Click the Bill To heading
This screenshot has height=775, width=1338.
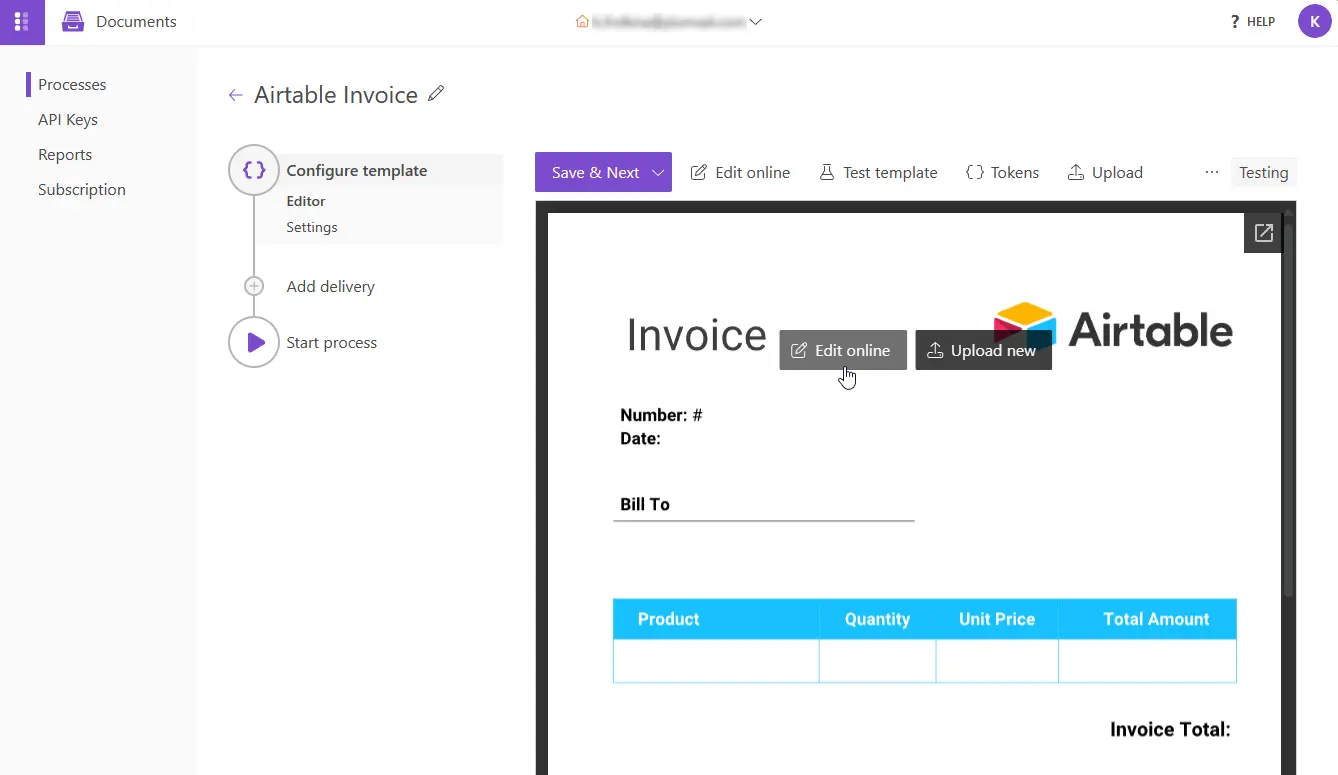[645, 504]
